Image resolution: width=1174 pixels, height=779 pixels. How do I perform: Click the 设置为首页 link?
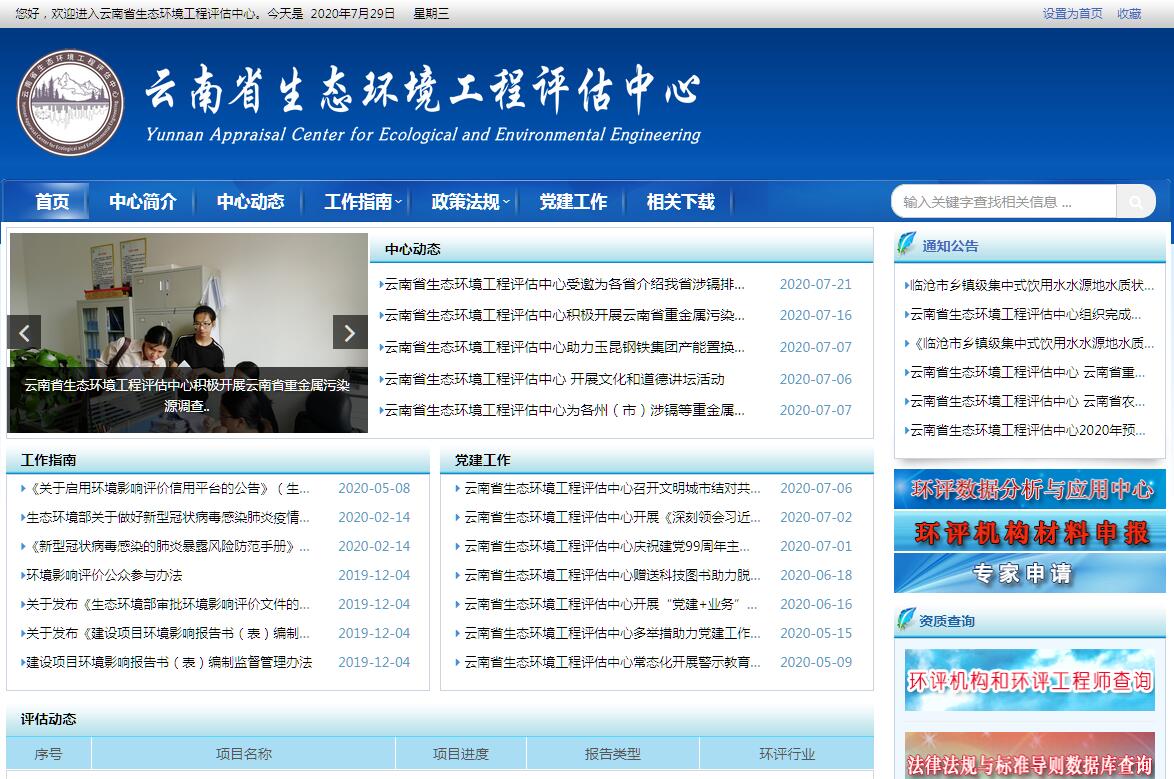click(x=1072, y=14)
